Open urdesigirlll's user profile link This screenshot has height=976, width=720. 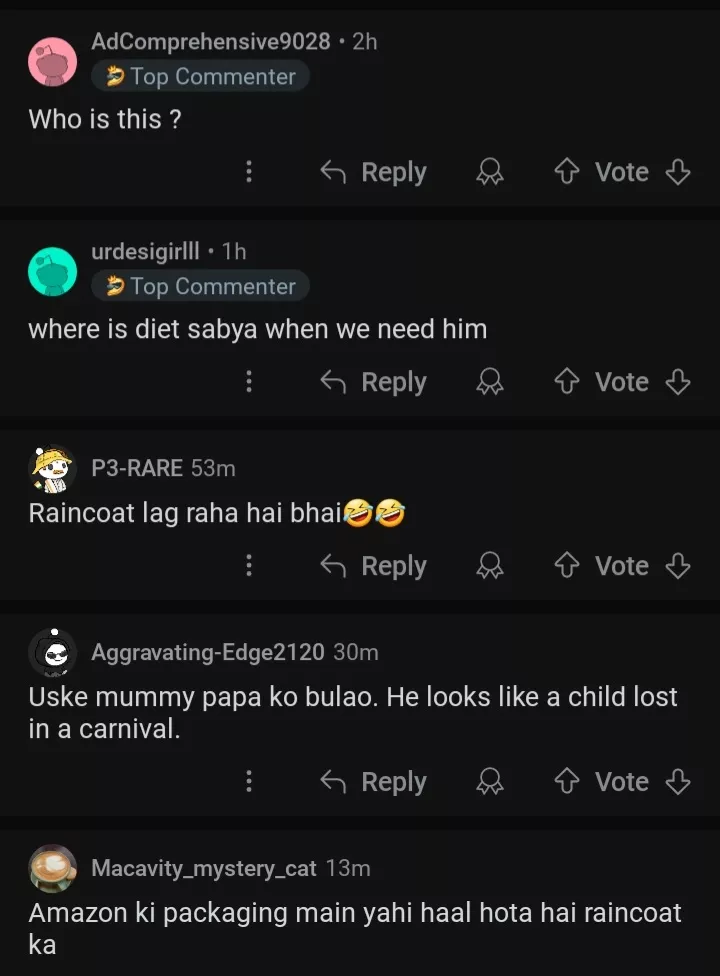[x=145, y=251]
